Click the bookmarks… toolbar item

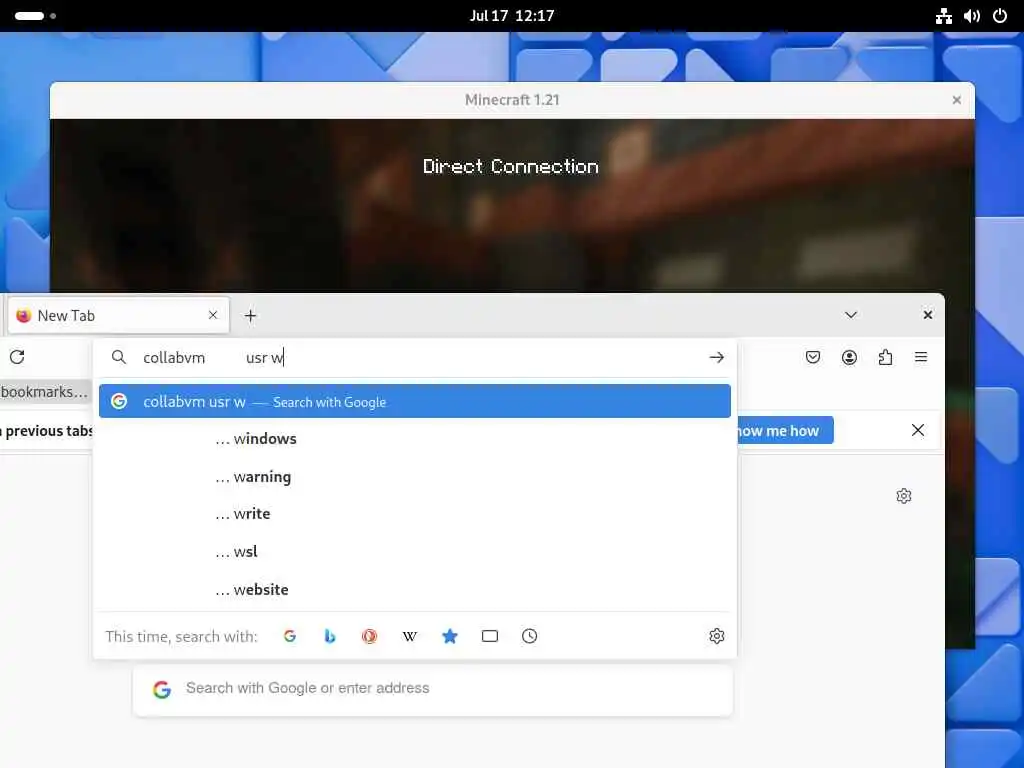(x=44, y=392)
